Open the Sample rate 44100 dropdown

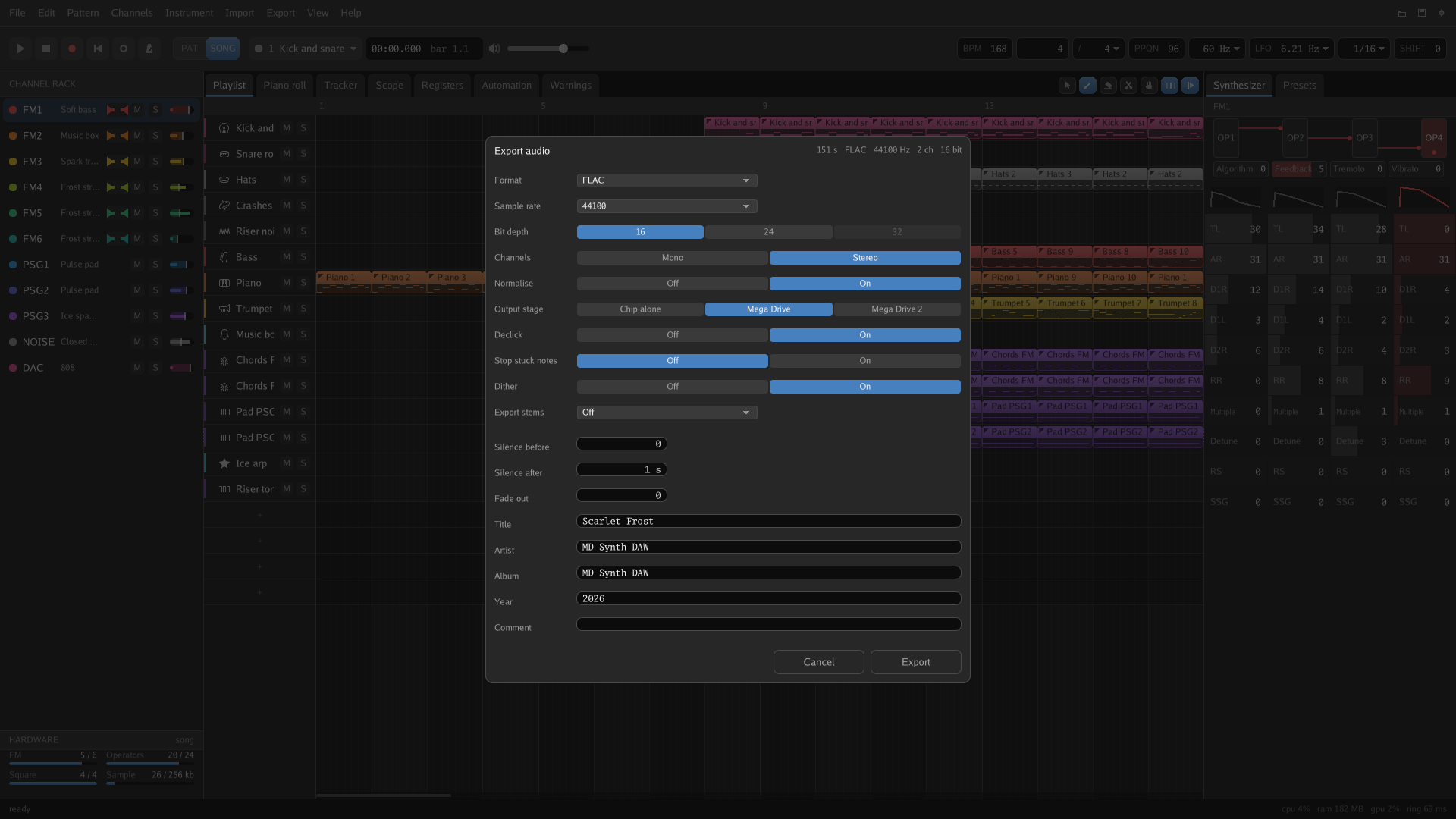coord(667,206)
